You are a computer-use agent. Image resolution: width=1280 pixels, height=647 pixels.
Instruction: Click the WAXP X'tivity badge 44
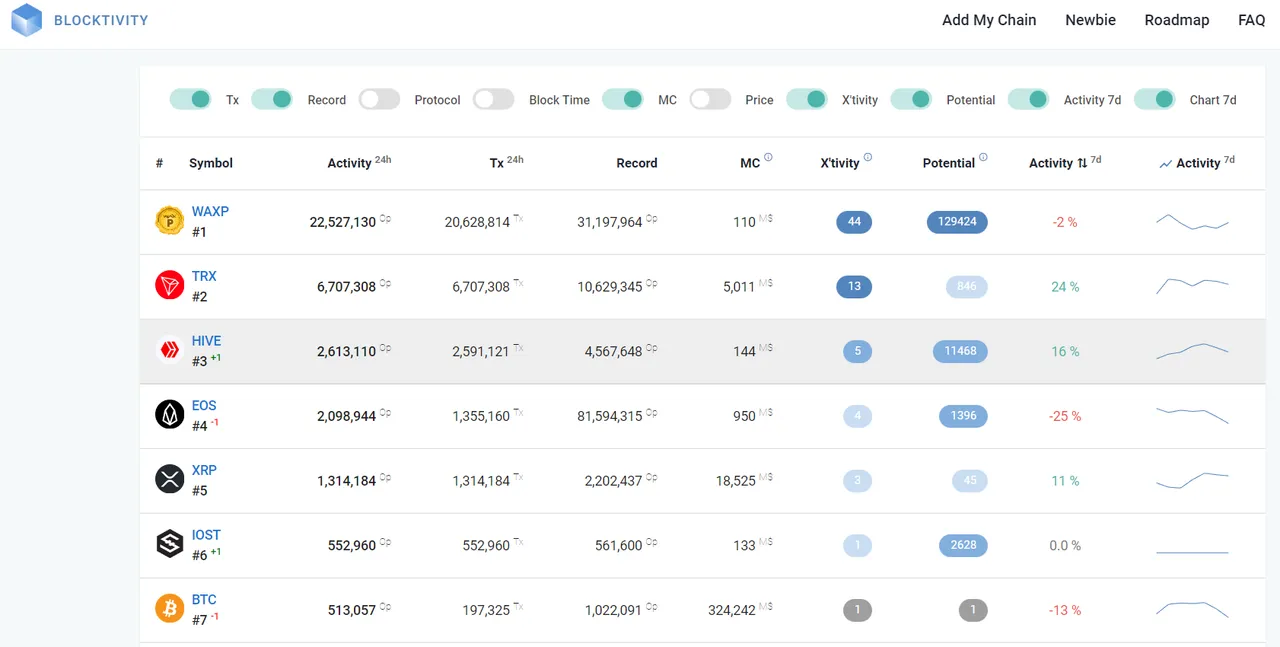point(854,221)
